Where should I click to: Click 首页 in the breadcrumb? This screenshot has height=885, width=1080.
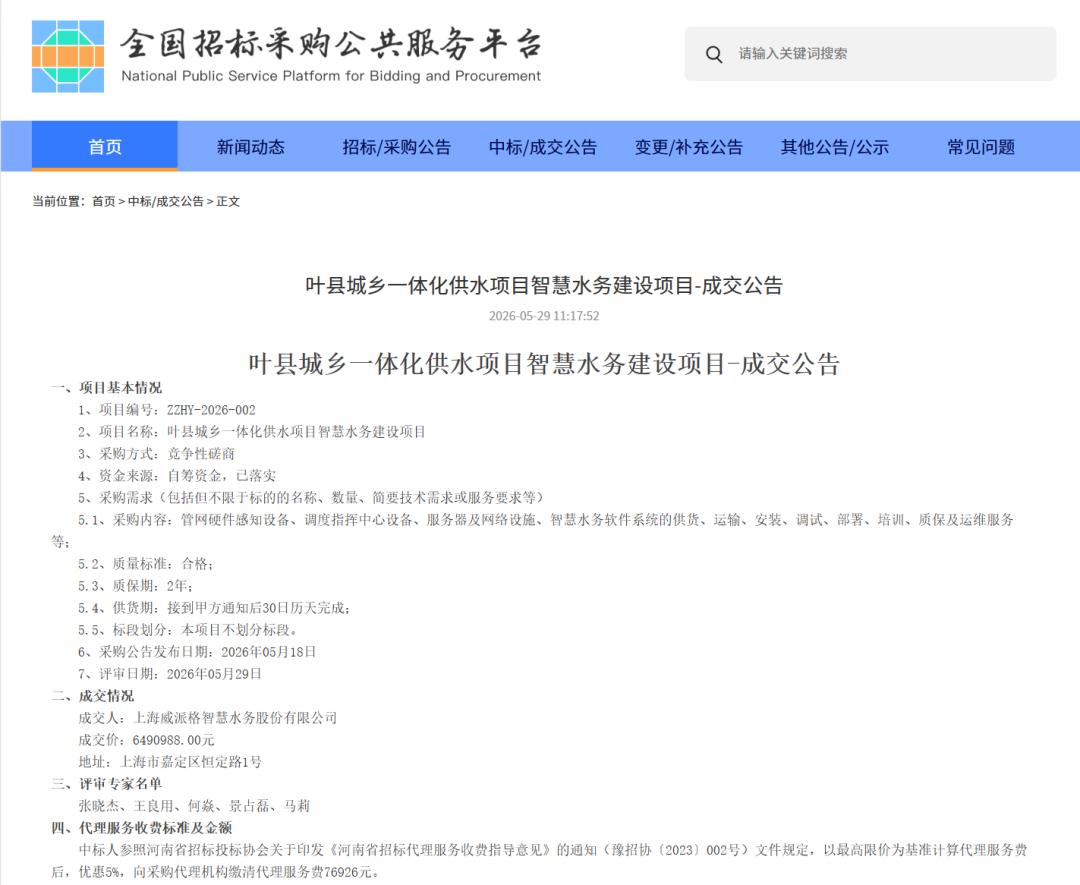(x=103, y=201)
